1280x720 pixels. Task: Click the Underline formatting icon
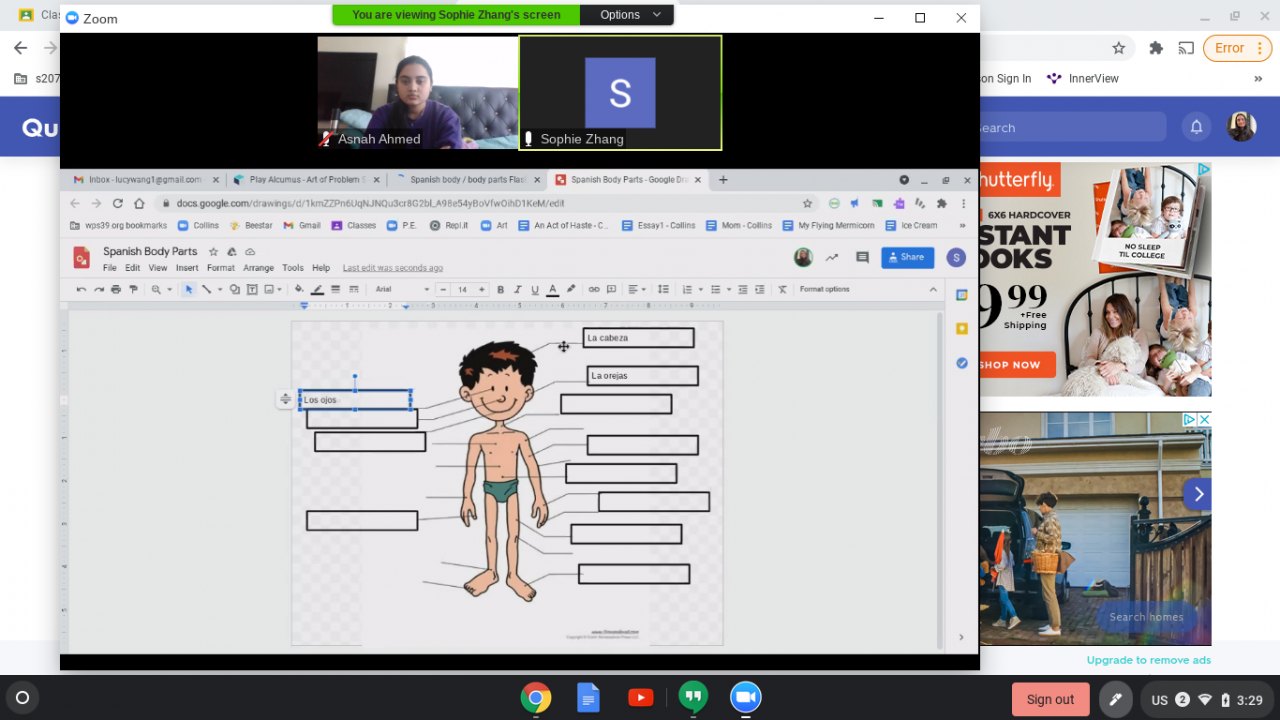pyautogui.click(x=535, y=290)
